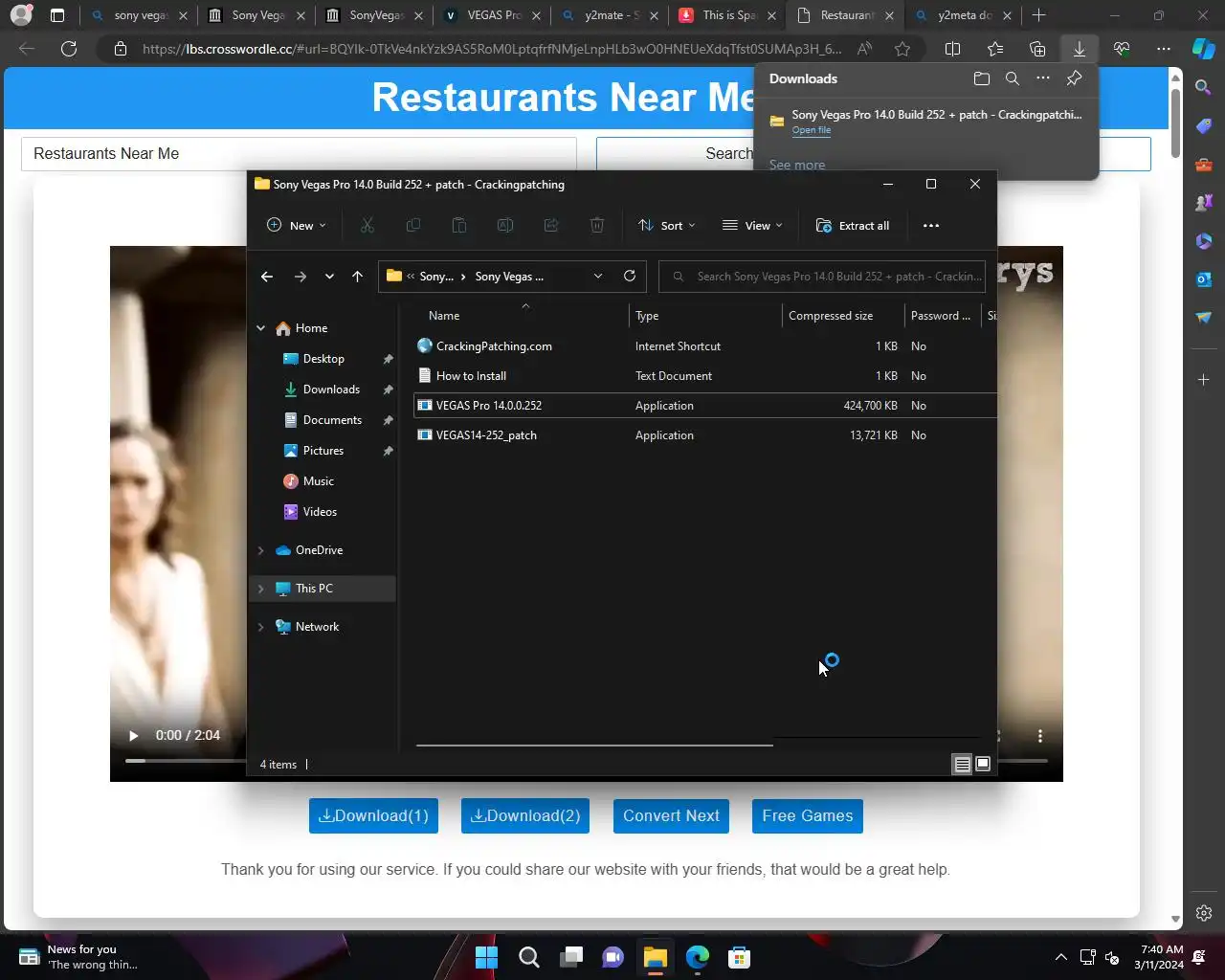Select Downloads in navigation pane
This screenshot has height=980, width=1225.
(x=331, y=390)
